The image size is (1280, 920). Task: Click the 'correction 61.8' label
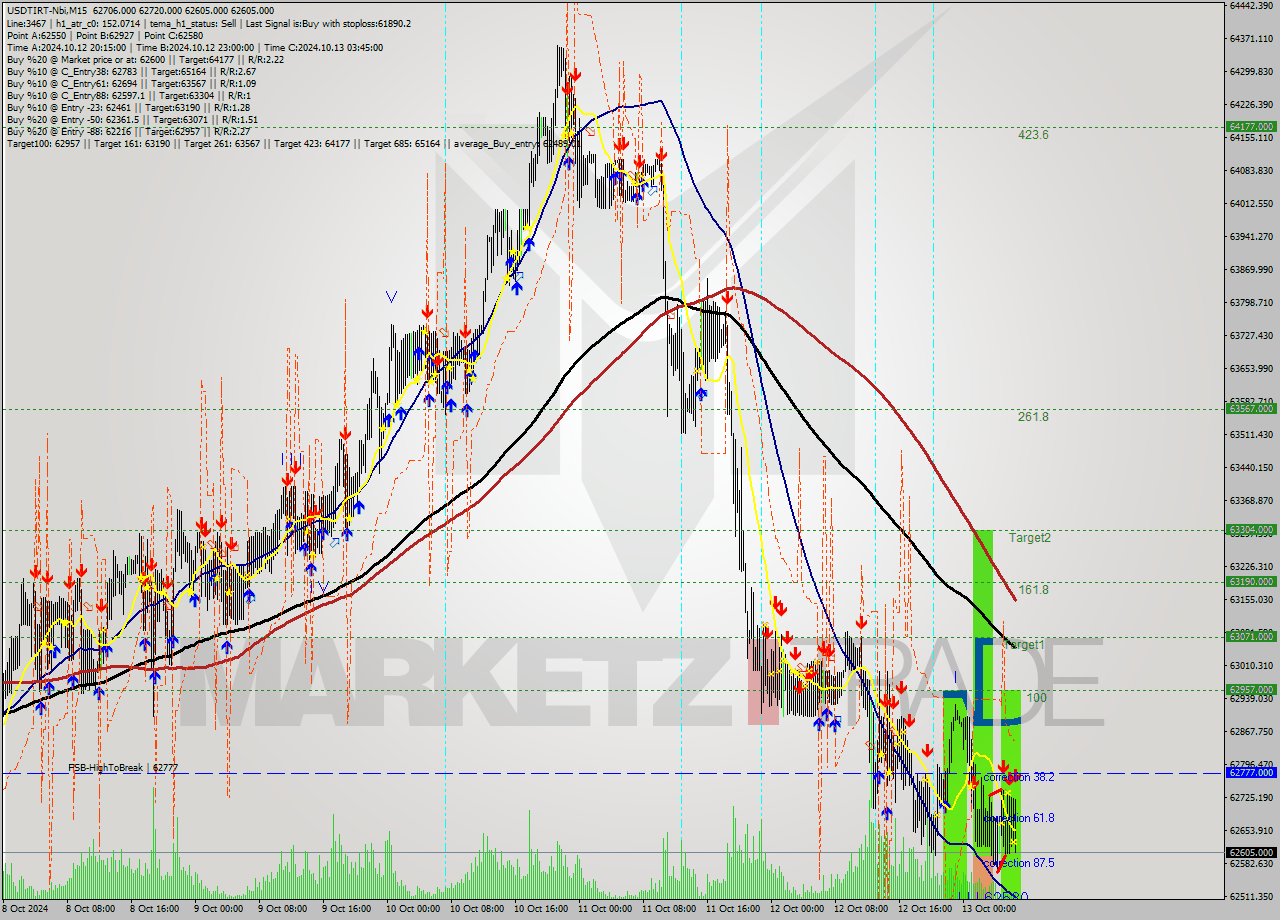point(1018,818)
